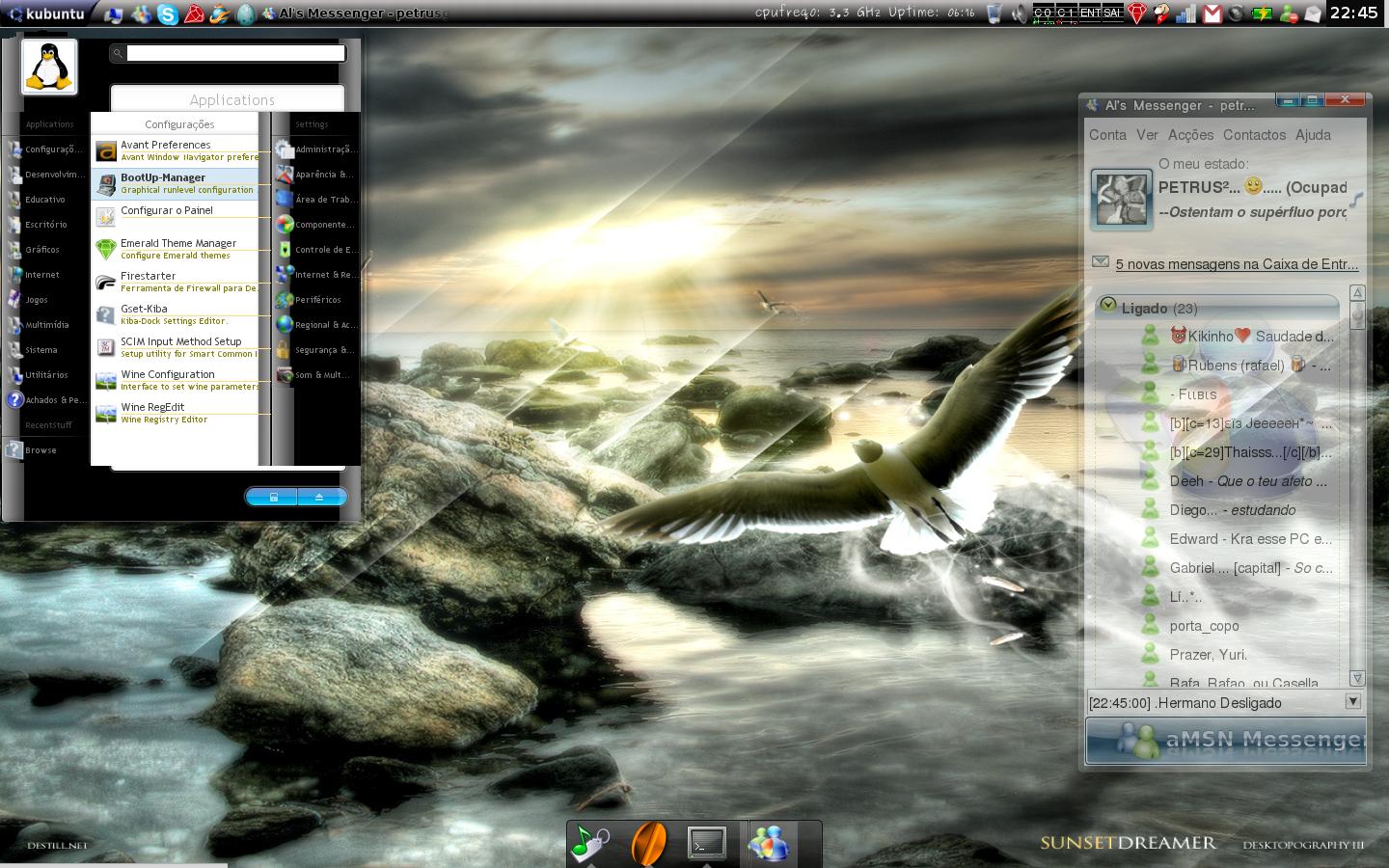
Task: Open the aMSN event history dropdown arrow
Action: 1353,702
